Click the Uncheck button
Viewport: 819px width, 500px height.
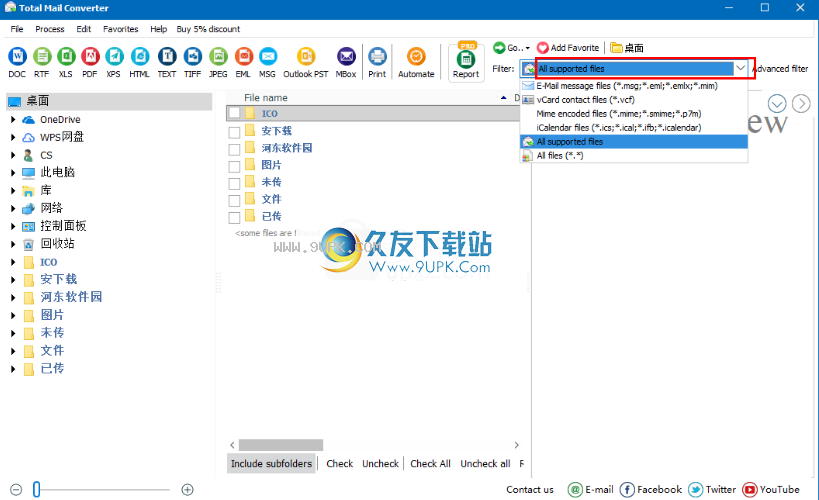[380, 463]
